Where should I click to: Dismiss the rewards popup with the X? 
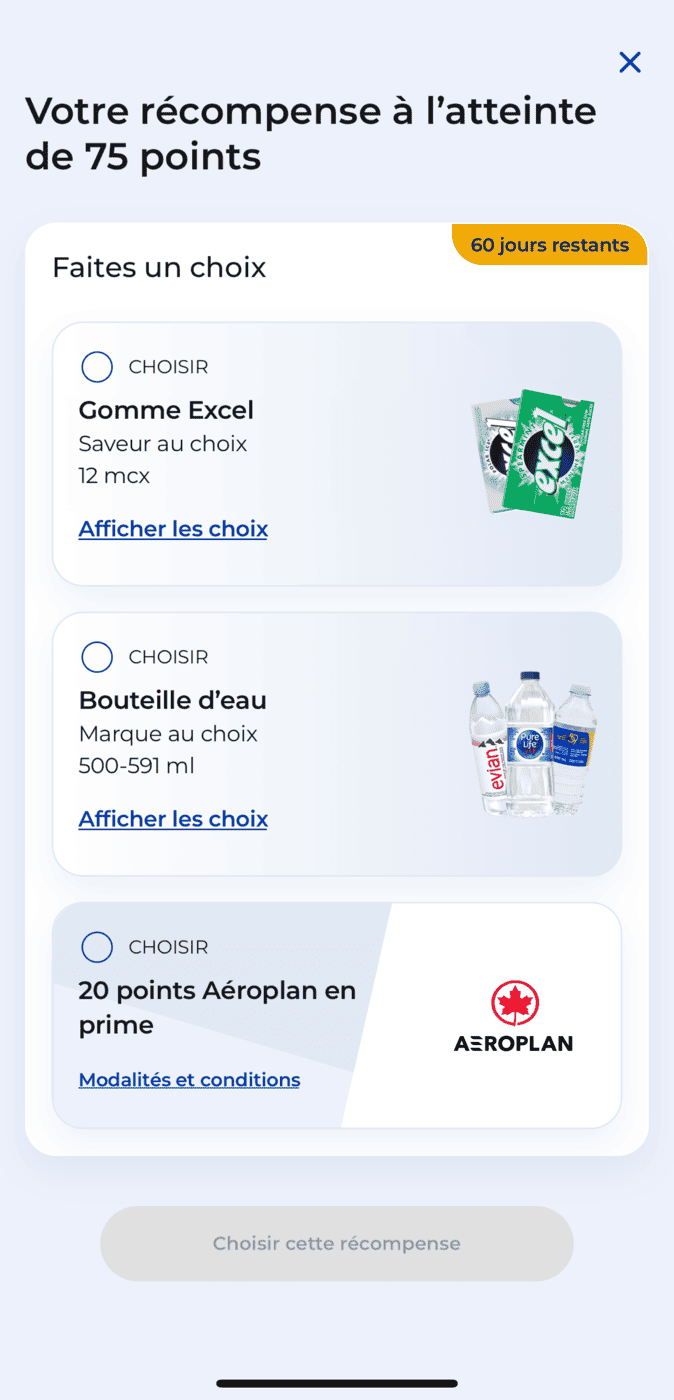630,62
